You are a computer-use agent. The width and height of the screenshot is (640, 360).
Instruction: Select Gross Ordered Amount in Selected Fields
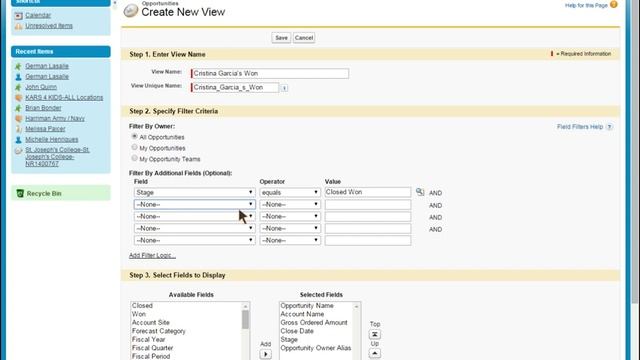[x=313, y=322]
